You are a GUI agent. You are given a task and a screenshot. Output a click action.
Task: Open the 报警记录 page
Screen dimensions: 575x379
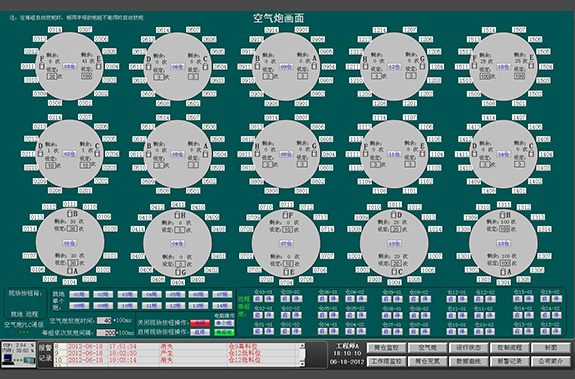pos(509,361)
